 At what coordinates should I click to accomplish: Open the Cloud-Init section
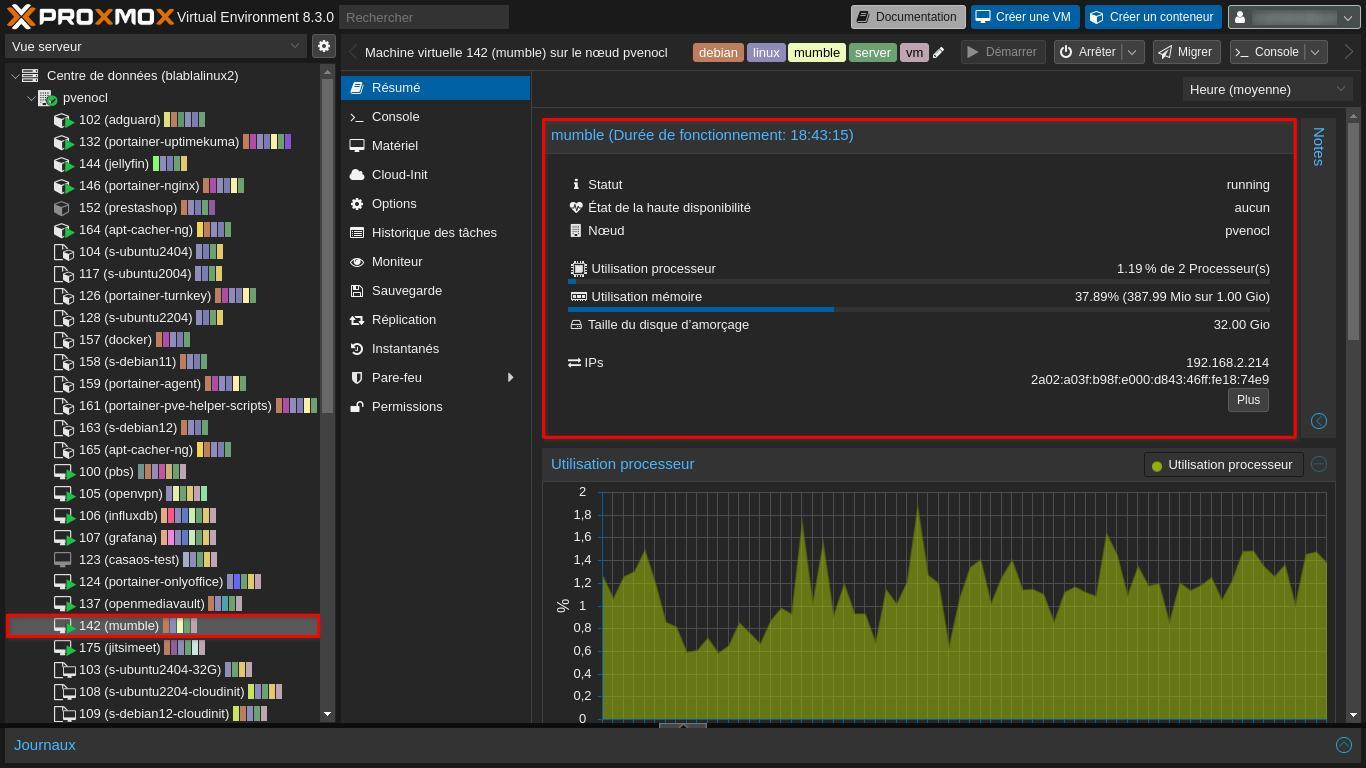click(x=435, y=175)
